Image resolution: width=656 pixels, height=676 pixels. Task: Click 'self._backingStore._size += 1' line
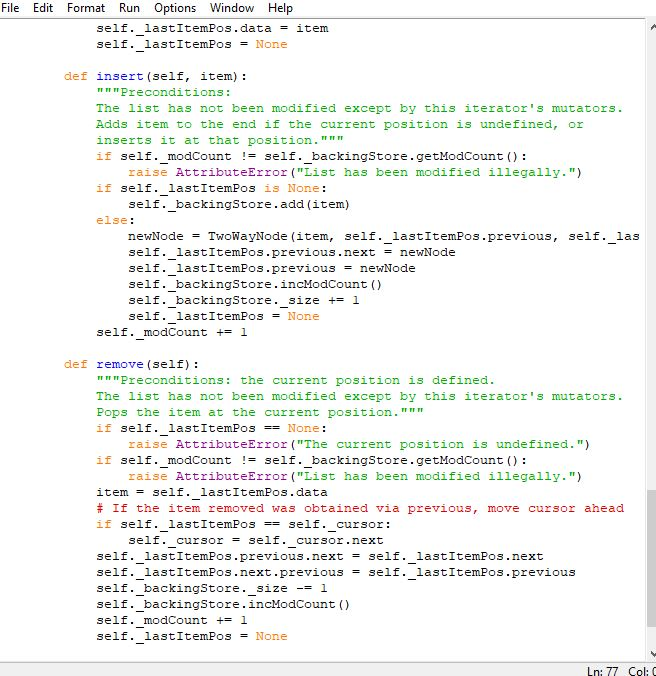tap(244, 300)
